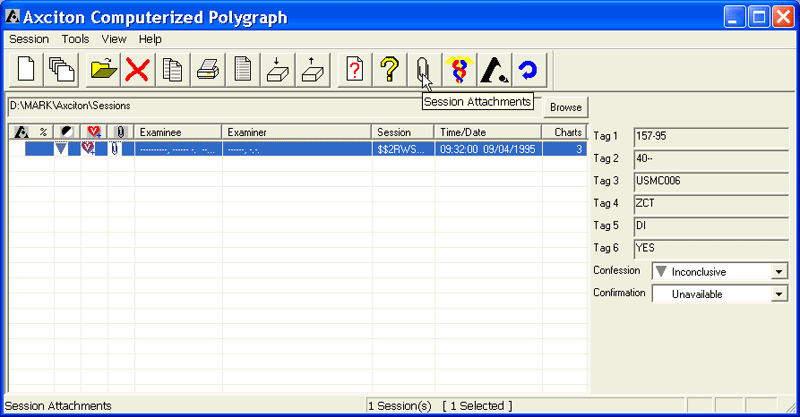The height and width of the screenshot is (417, 800).
Task: Sort by the Examiner column header
Action: (296, 132)
